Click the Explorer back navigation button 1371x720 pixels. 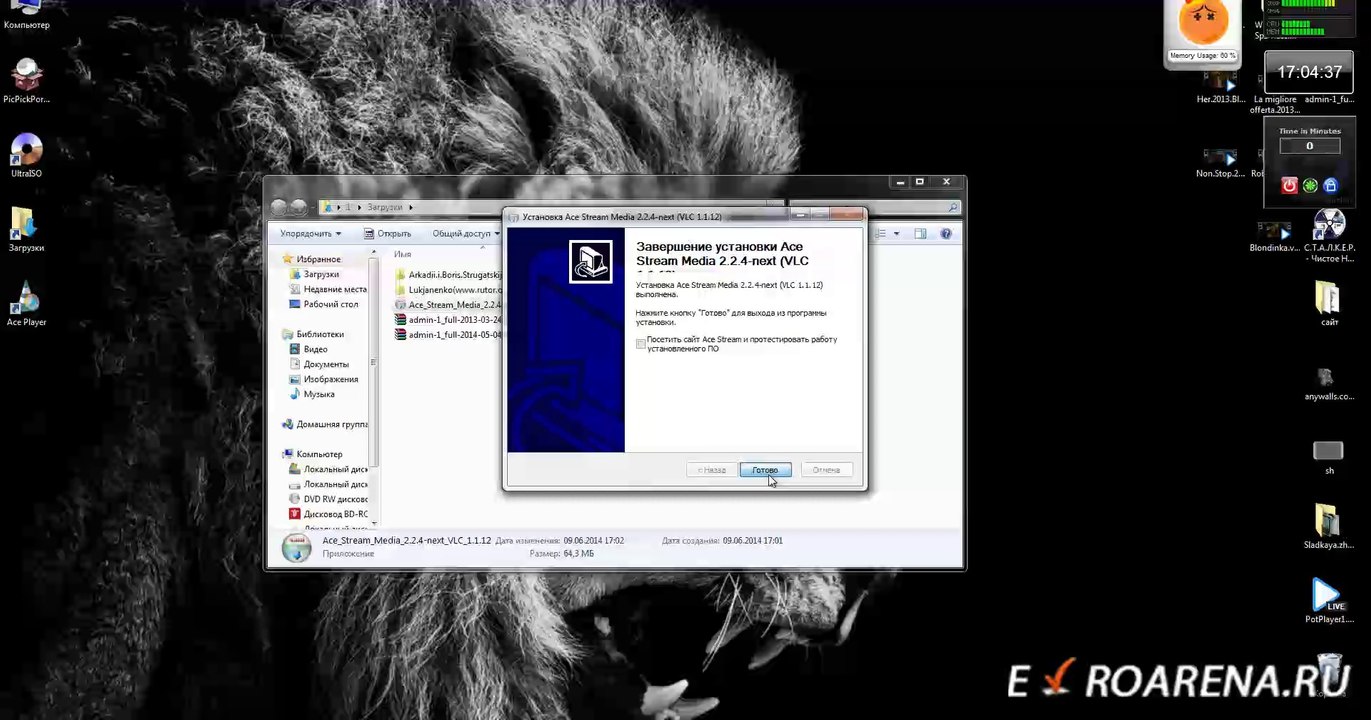click(x=279, y=207)
